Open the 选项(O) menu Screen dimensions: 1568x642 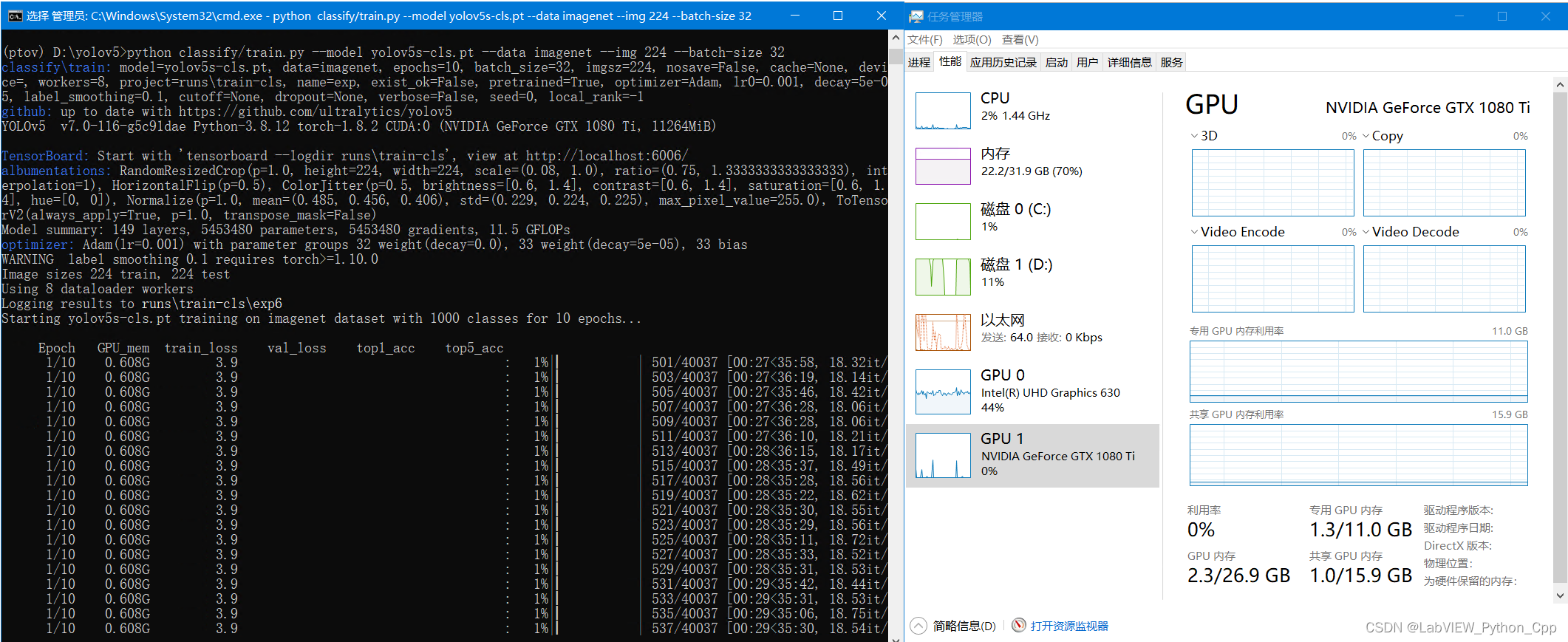point(972,40)
